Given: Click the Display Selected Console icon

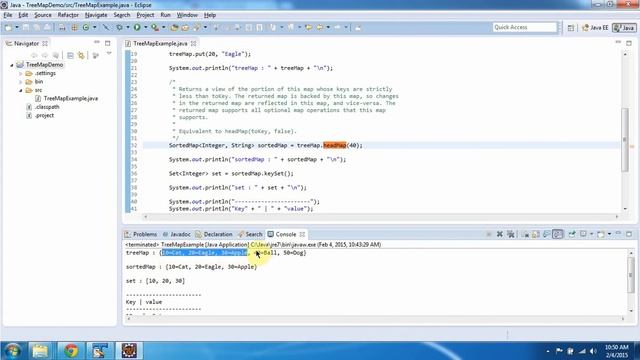Looking at the screenshot, I should [583, 234].
